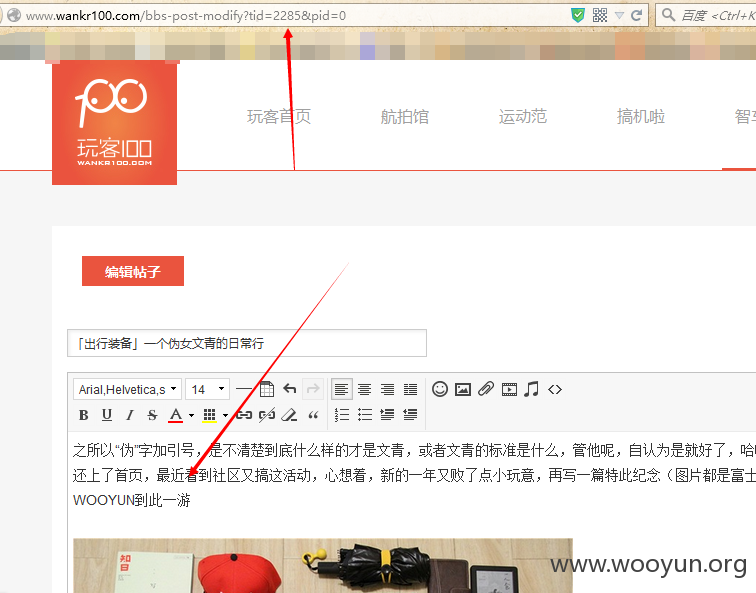Apply yellow background highlight color
Screen dimensions: 756x593
[x=209, y=415]
